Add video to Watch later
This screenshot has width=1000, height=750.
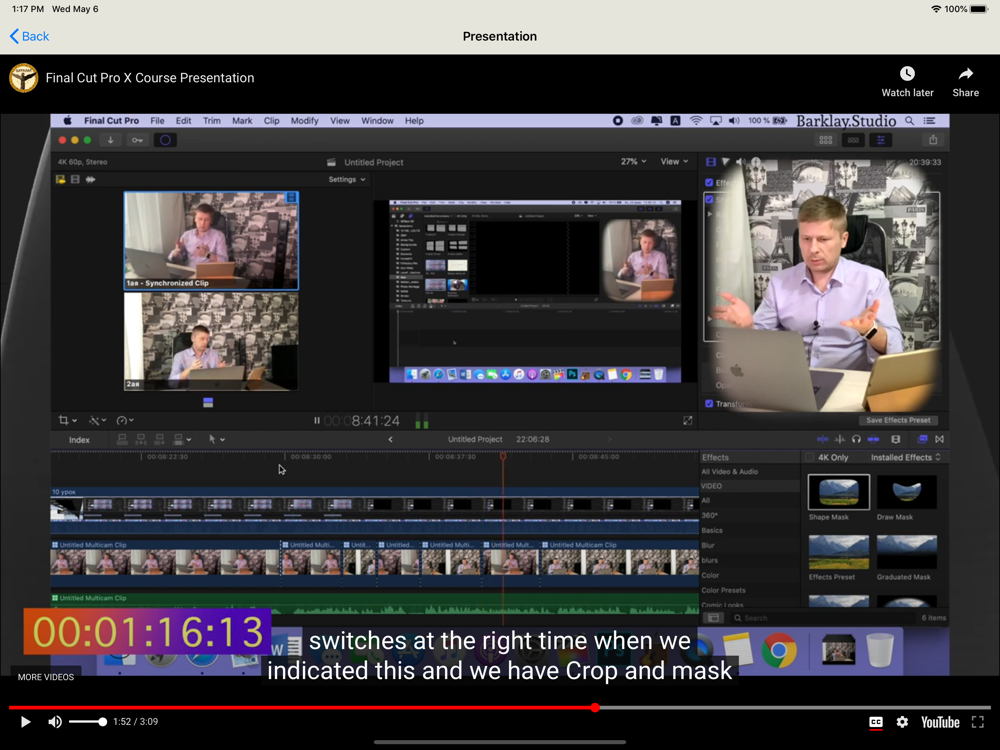907,82
